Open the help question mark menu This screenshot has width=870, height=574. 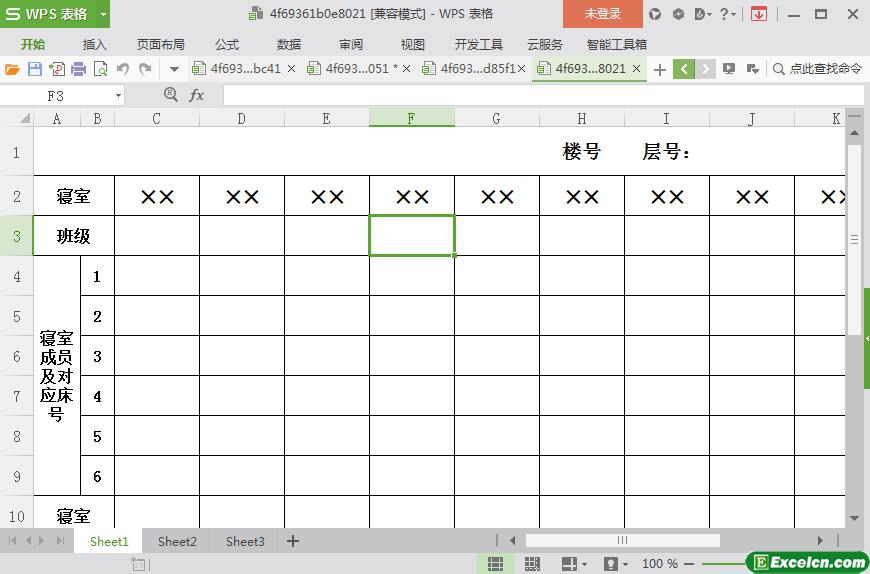tap(727, 14)
